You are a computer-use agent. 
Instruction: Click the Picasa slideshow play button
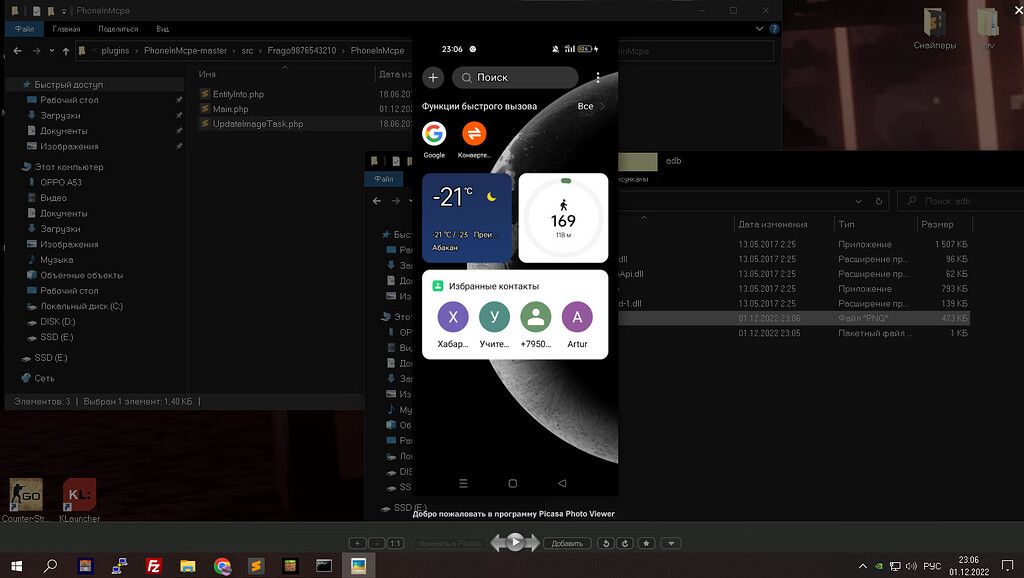[x=515, y=542]
